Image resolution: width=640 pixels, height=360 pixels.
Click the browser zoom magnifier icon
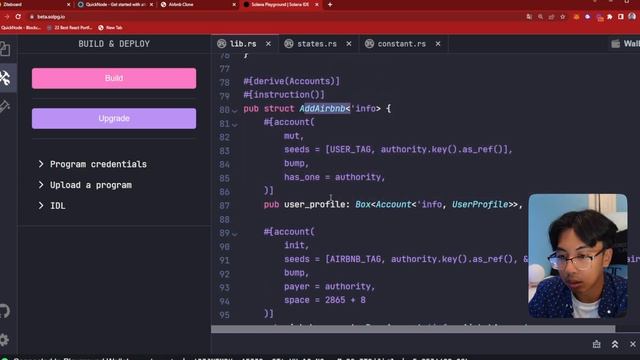(x=540, y=17)
